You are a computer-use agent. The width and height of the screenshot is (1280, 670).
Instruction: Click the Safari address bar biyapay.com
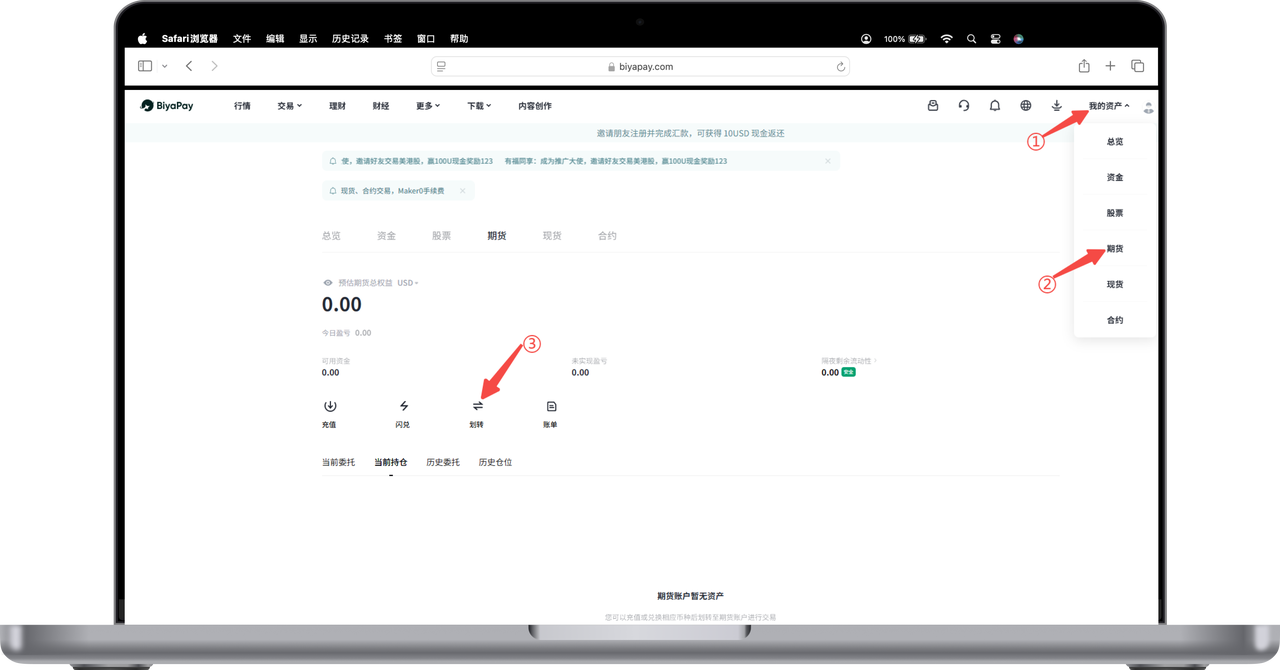[x=640, y=67]
